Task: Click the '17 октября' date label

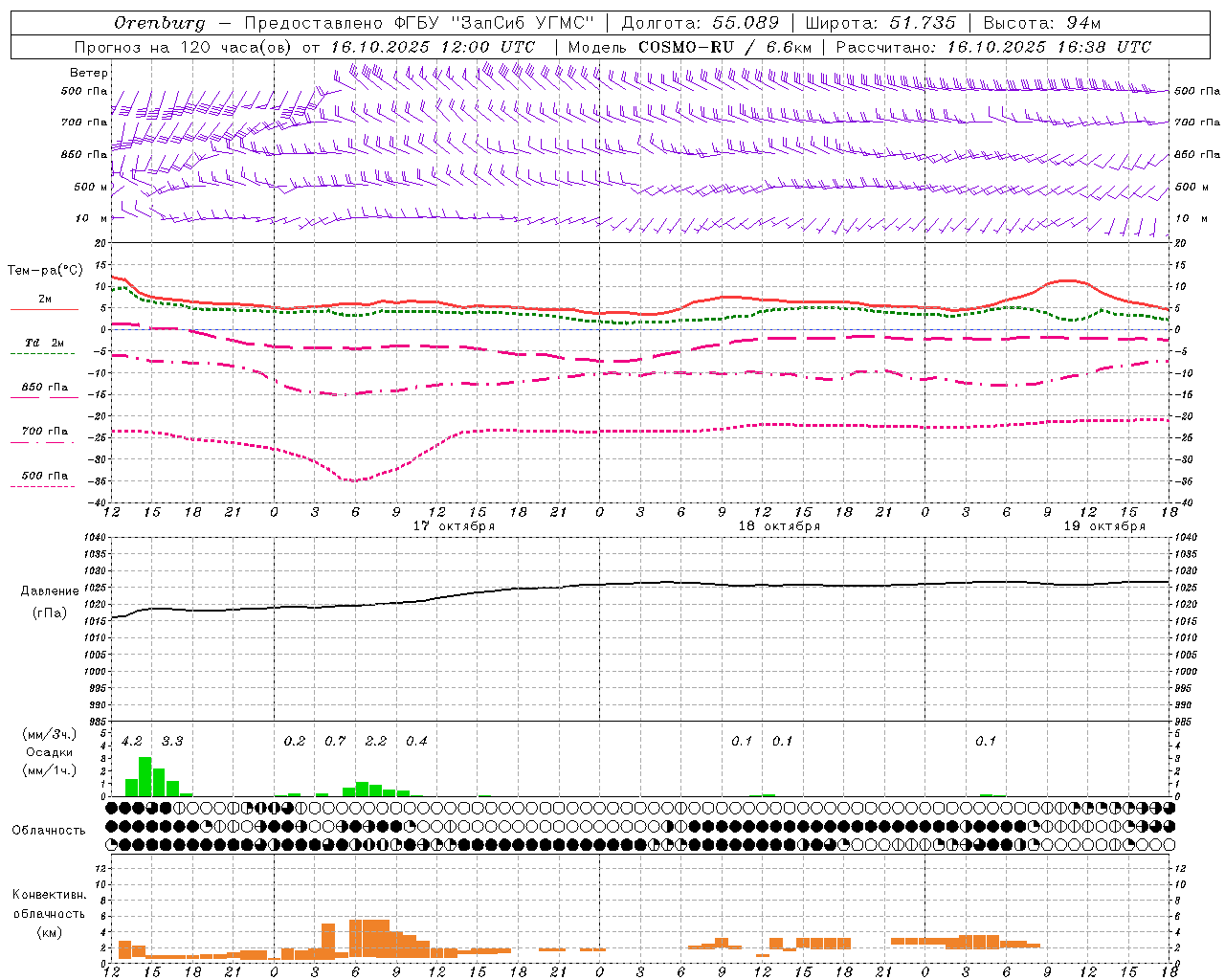Action: [454, 526]
